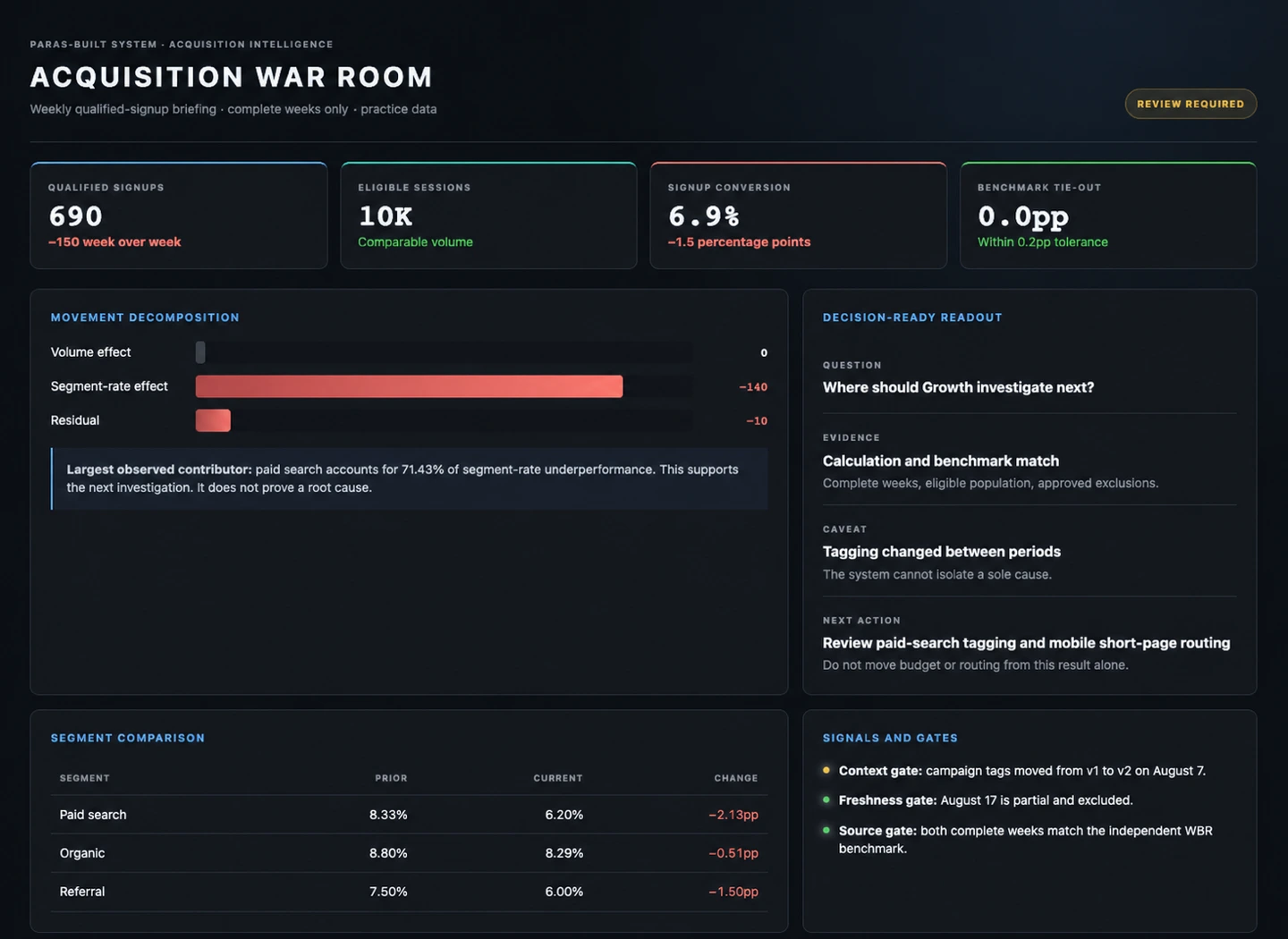The image size is (1288, 939).
Task: Click Organic current 8.29%
Action: (564, 853)
